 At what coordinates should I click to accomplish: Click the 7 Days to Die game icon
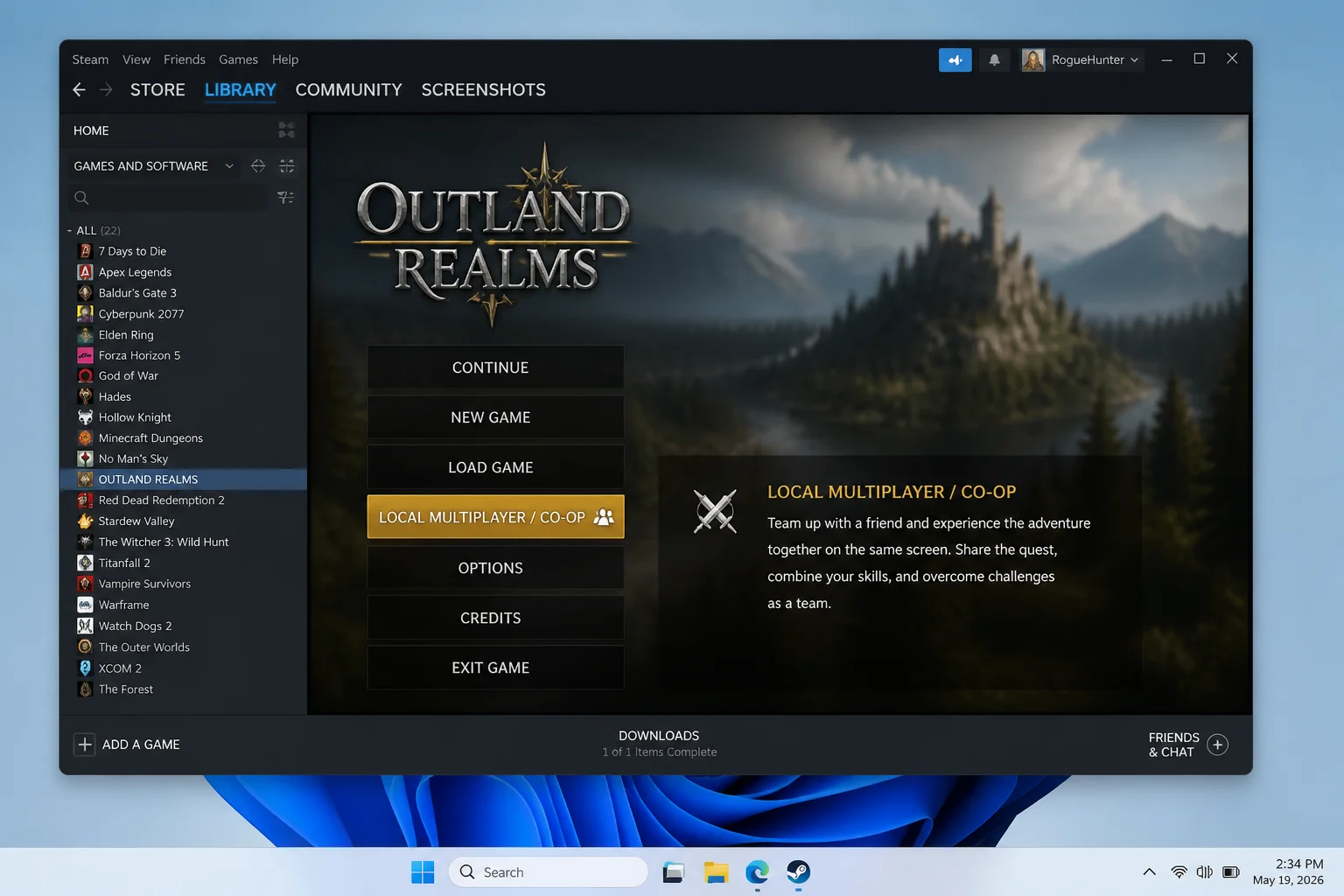tap(85, 251)
